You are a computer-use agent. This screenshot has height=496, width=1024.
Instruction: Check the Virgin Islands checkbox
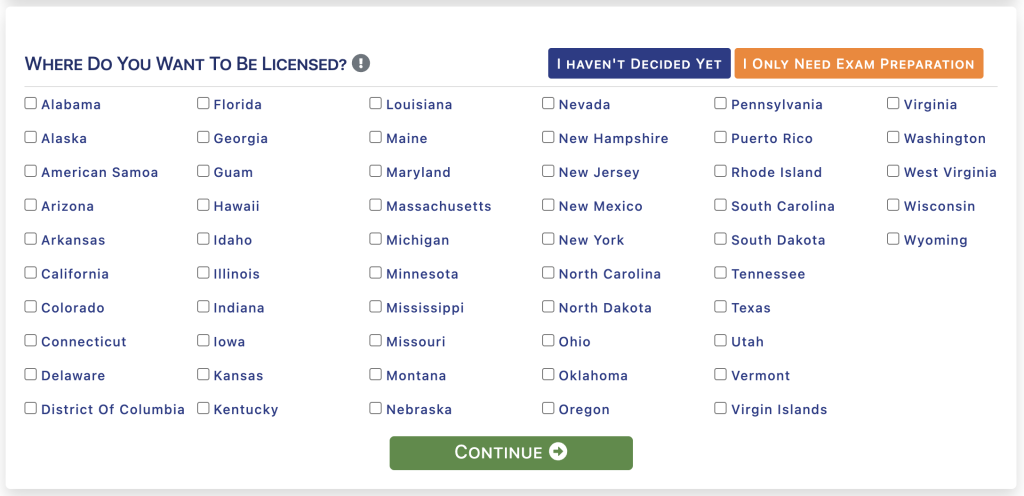pyautogui.click(x=720, y=409)
